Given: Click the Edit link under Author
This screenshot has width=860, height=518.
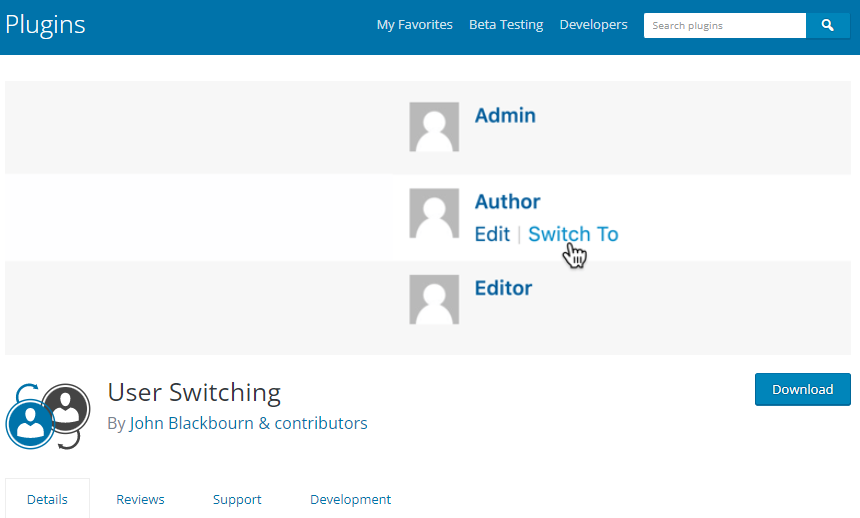Looking at the screenshot, I should (x=492, y=234).
